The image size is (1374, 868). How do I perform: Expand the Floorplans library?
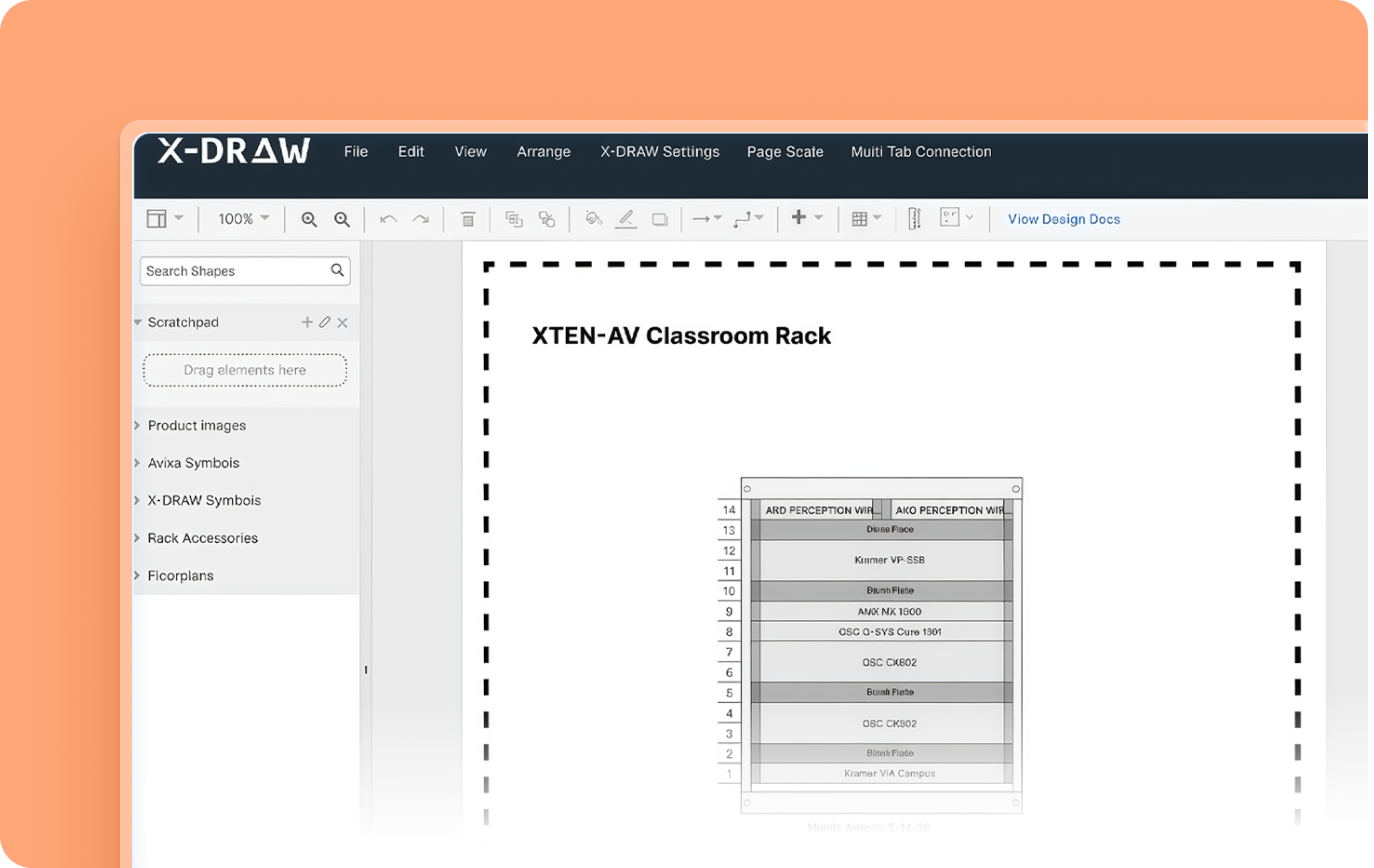click(137, 575)
